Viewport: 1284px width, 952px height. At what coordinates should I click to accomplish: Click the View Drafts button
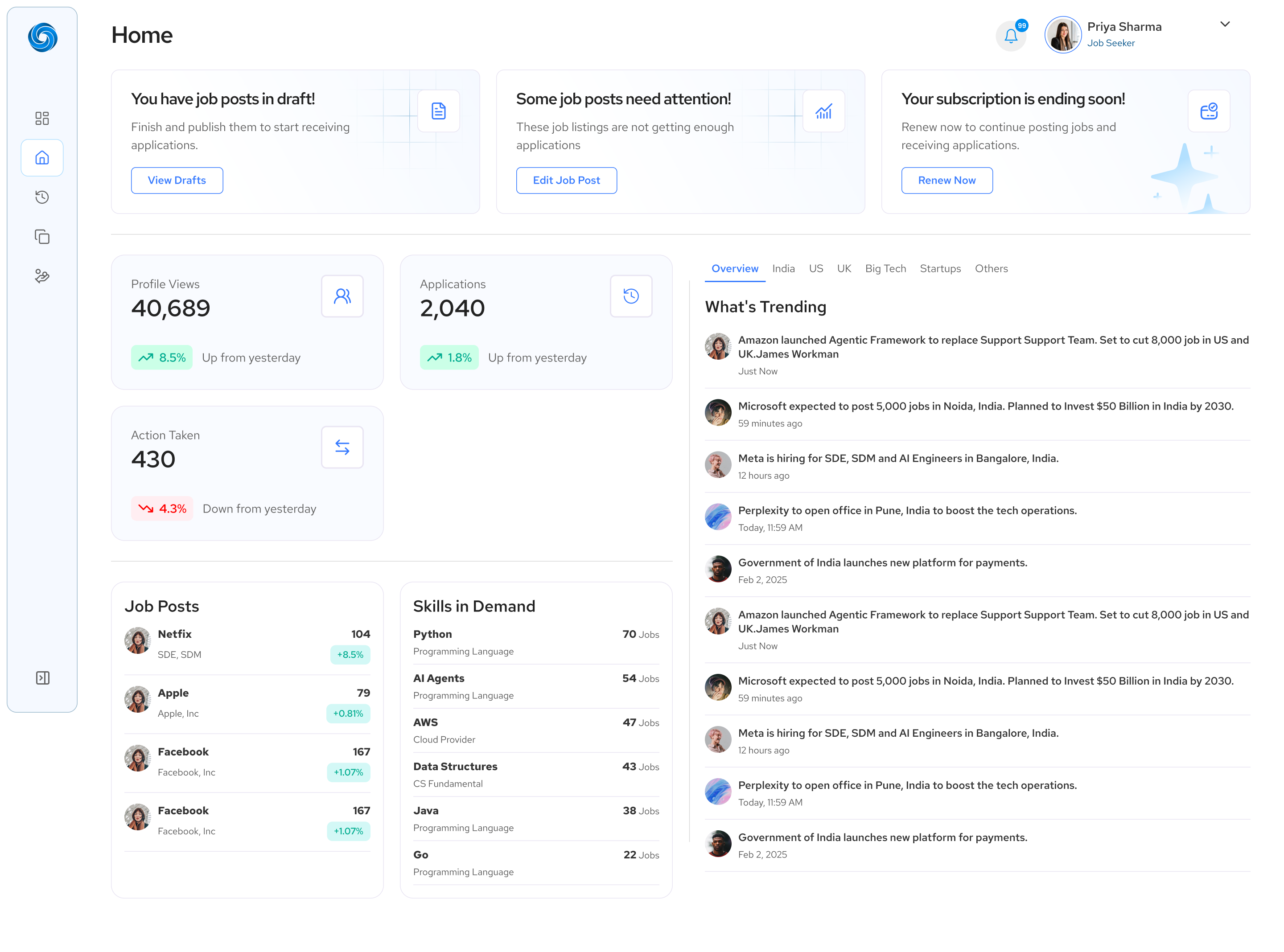tap(177, 181)
